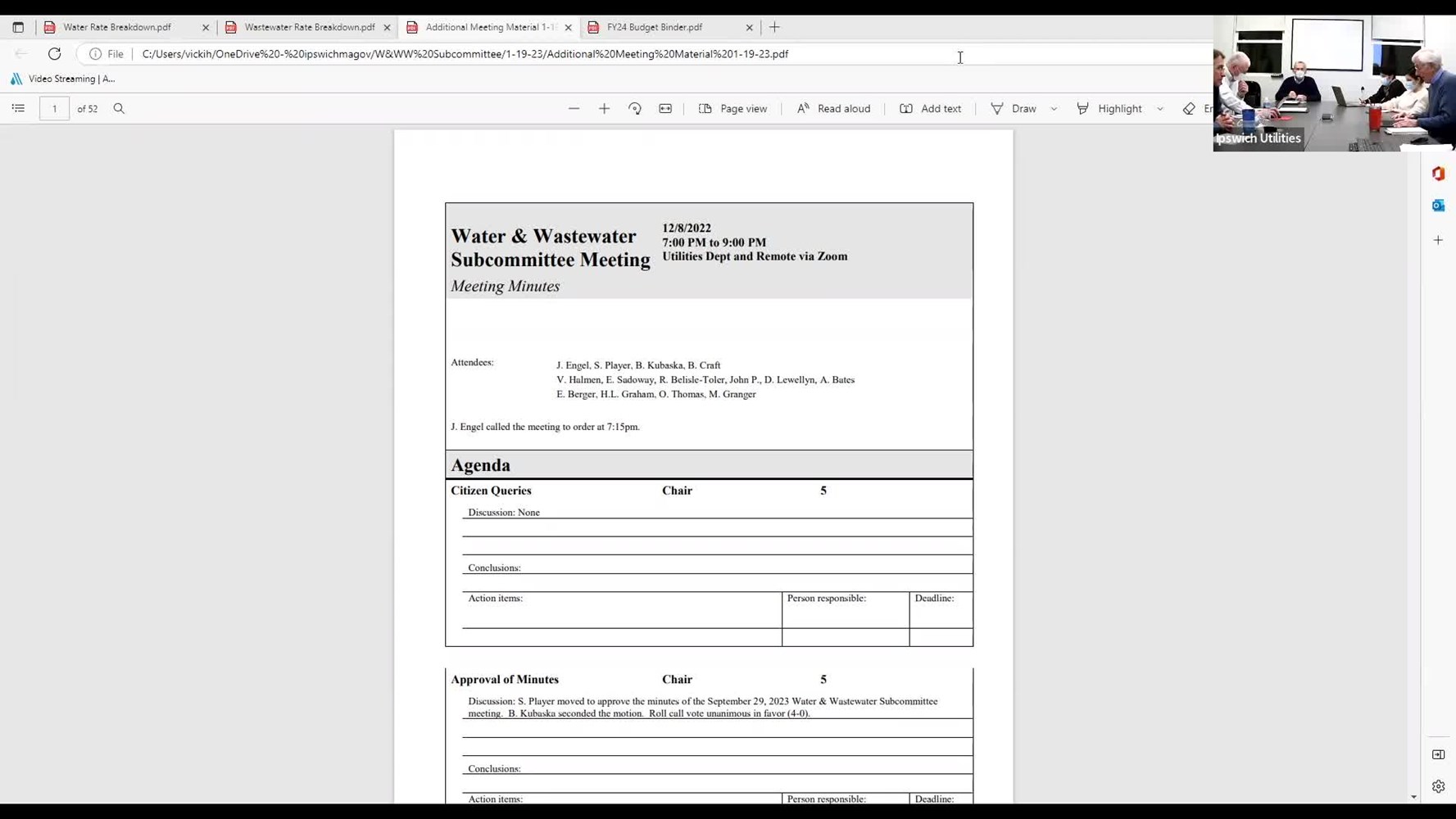1456x819 pixels.
Task: Select the Additional Meeting Material tab
Action: pos(490,27)
